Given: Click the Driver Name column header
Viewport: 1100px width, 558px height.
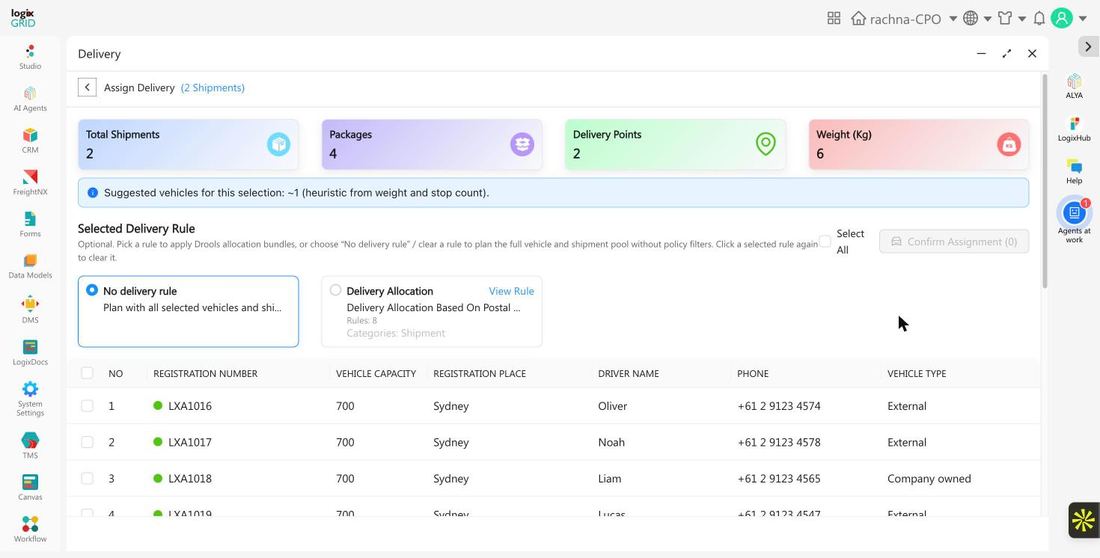Looking at the screenshot, I should coord(629,373).
